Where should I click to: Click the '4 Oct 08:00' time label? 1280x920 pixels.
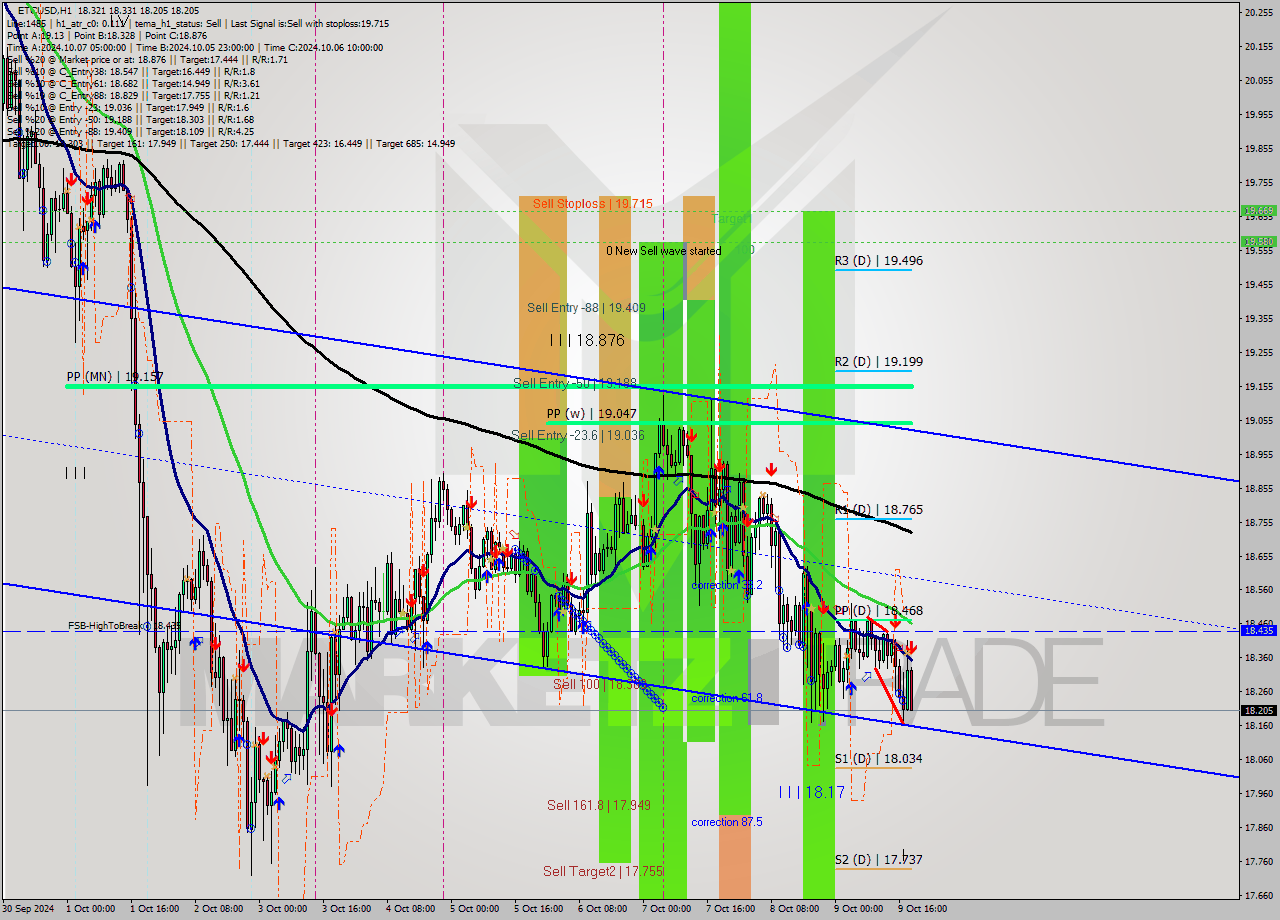pos(410,909)
